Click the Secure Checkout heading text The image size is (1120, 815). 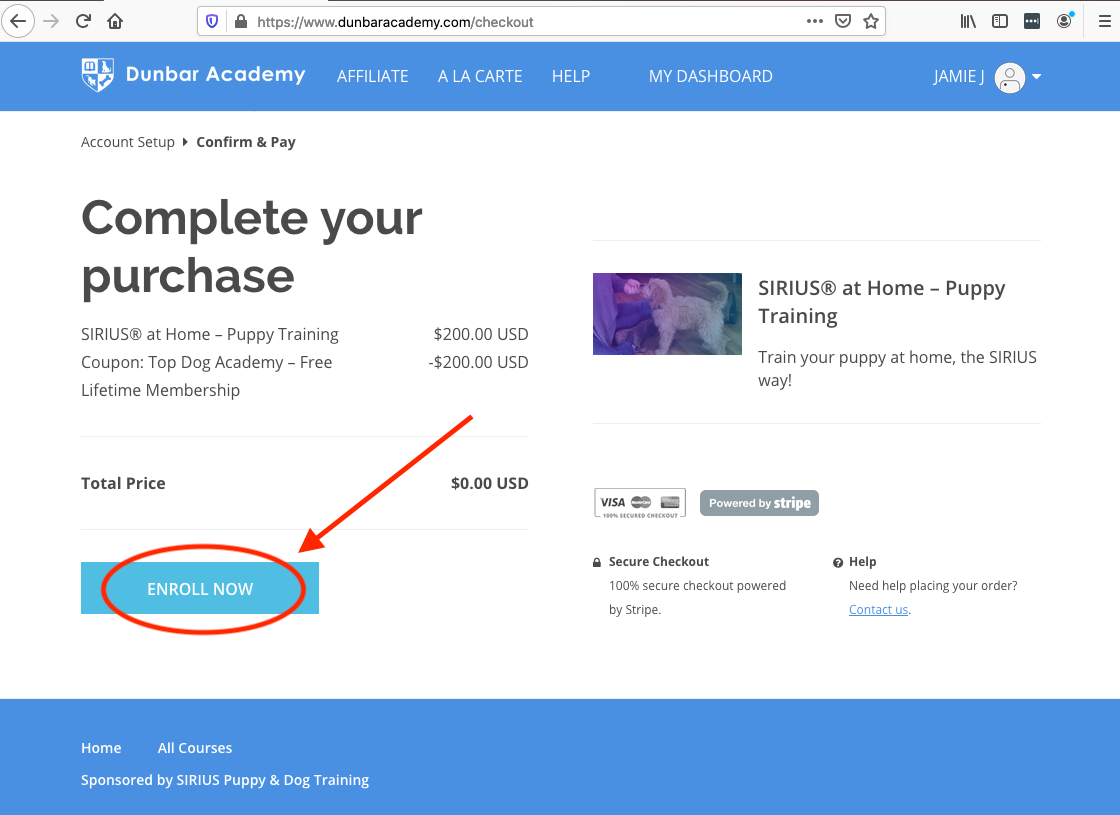(659, 562)
